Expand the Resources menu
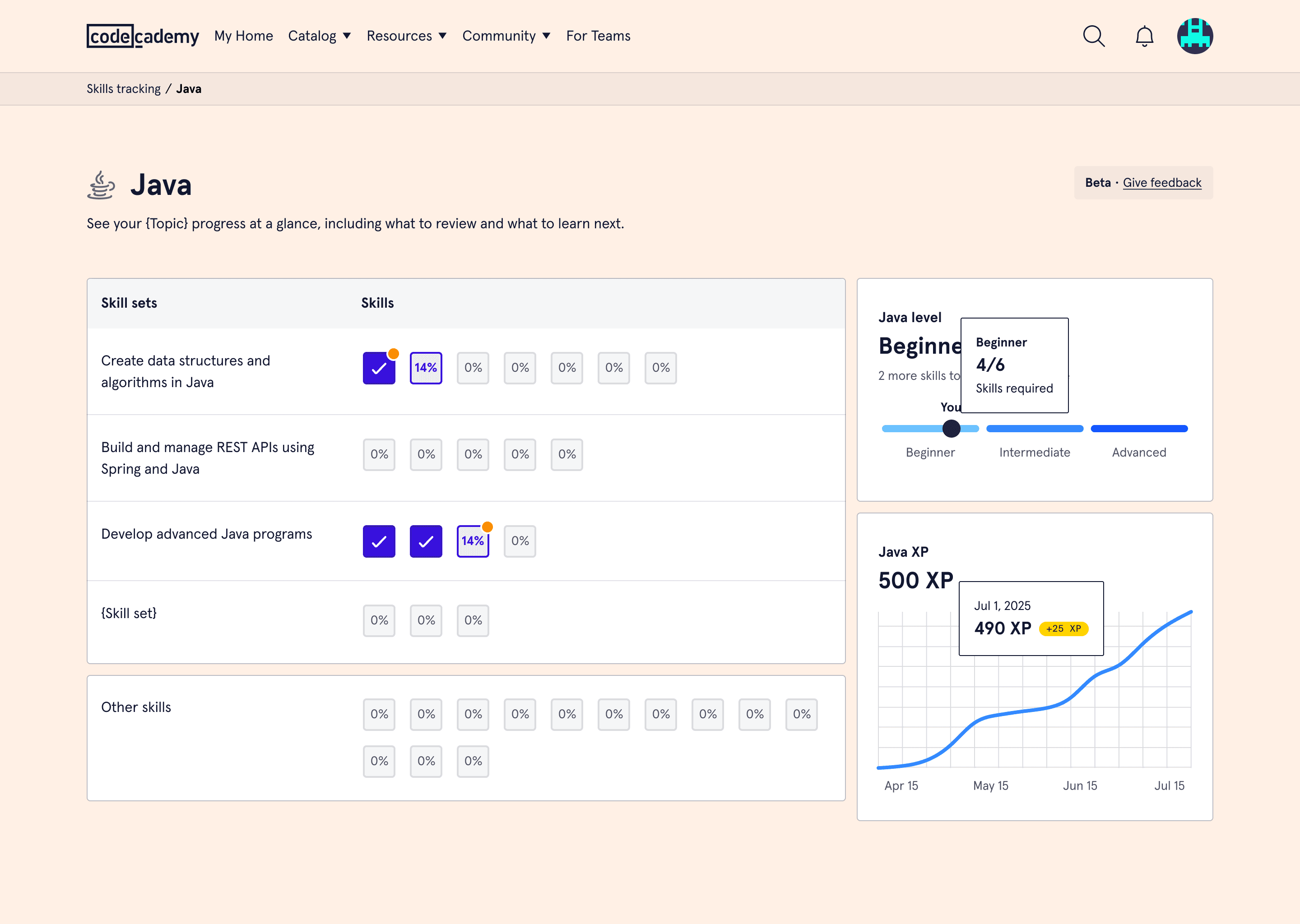The width and height of the screenshot is (1300, 924). tap(406, 36)
